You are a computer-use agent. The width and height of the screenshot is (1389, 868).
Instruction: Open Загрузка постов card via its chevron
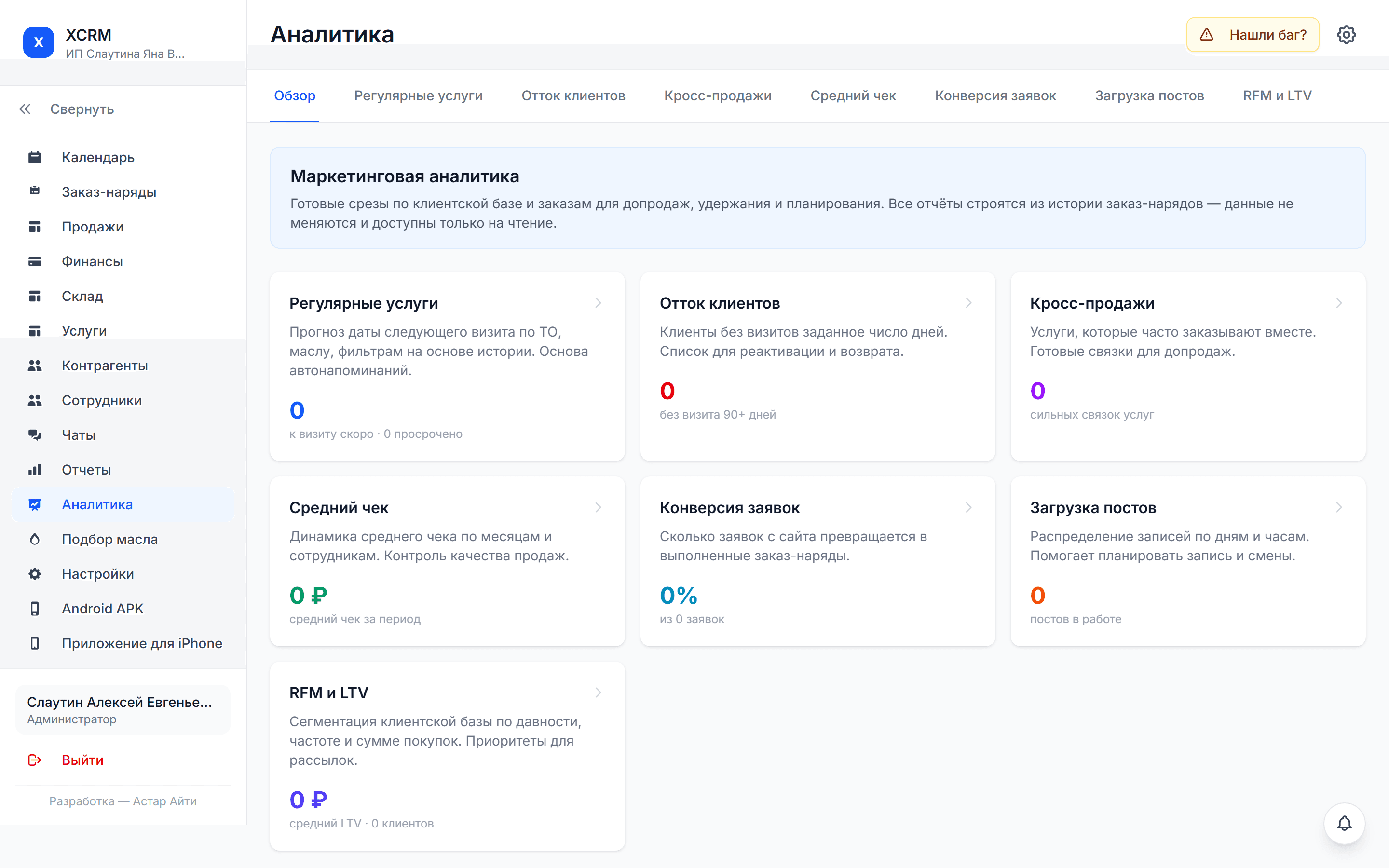coord(1338,507)
